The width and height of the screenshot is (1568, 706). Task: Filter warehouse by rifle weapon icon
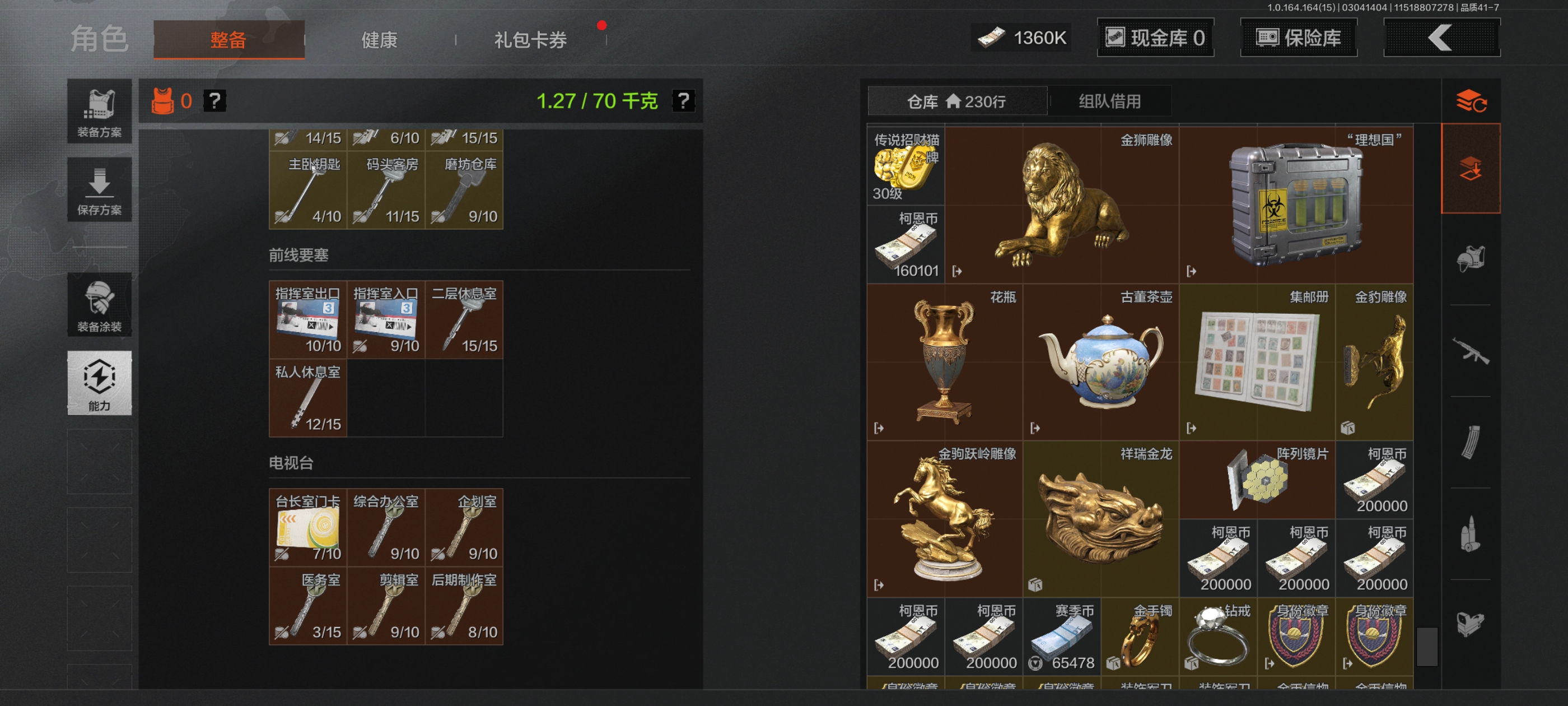click(x=1471, y=351)
